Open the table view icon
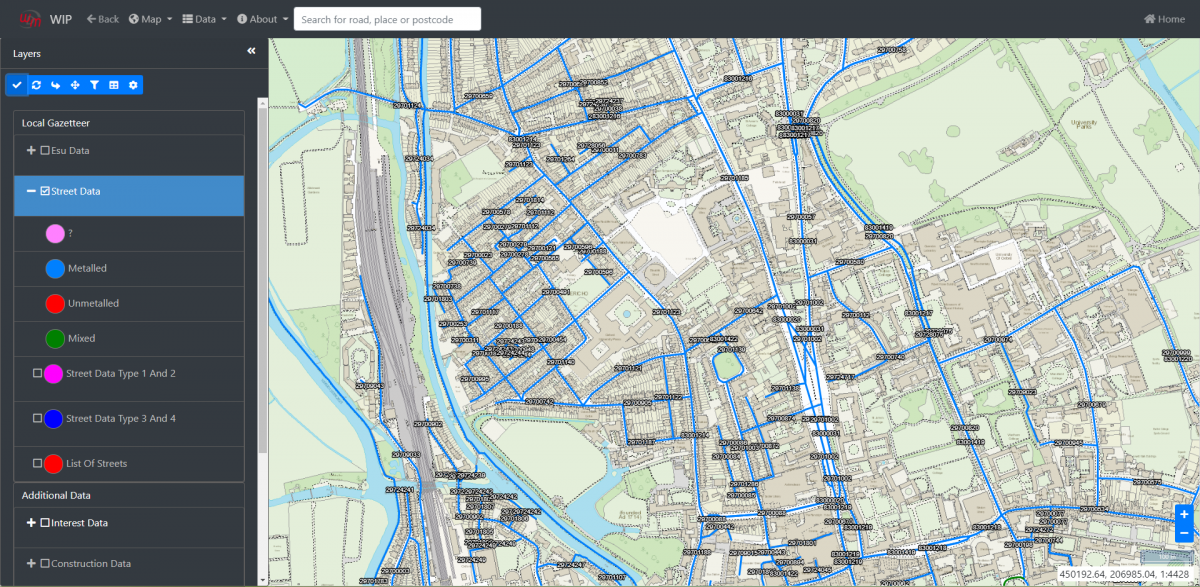 [114, 85]
